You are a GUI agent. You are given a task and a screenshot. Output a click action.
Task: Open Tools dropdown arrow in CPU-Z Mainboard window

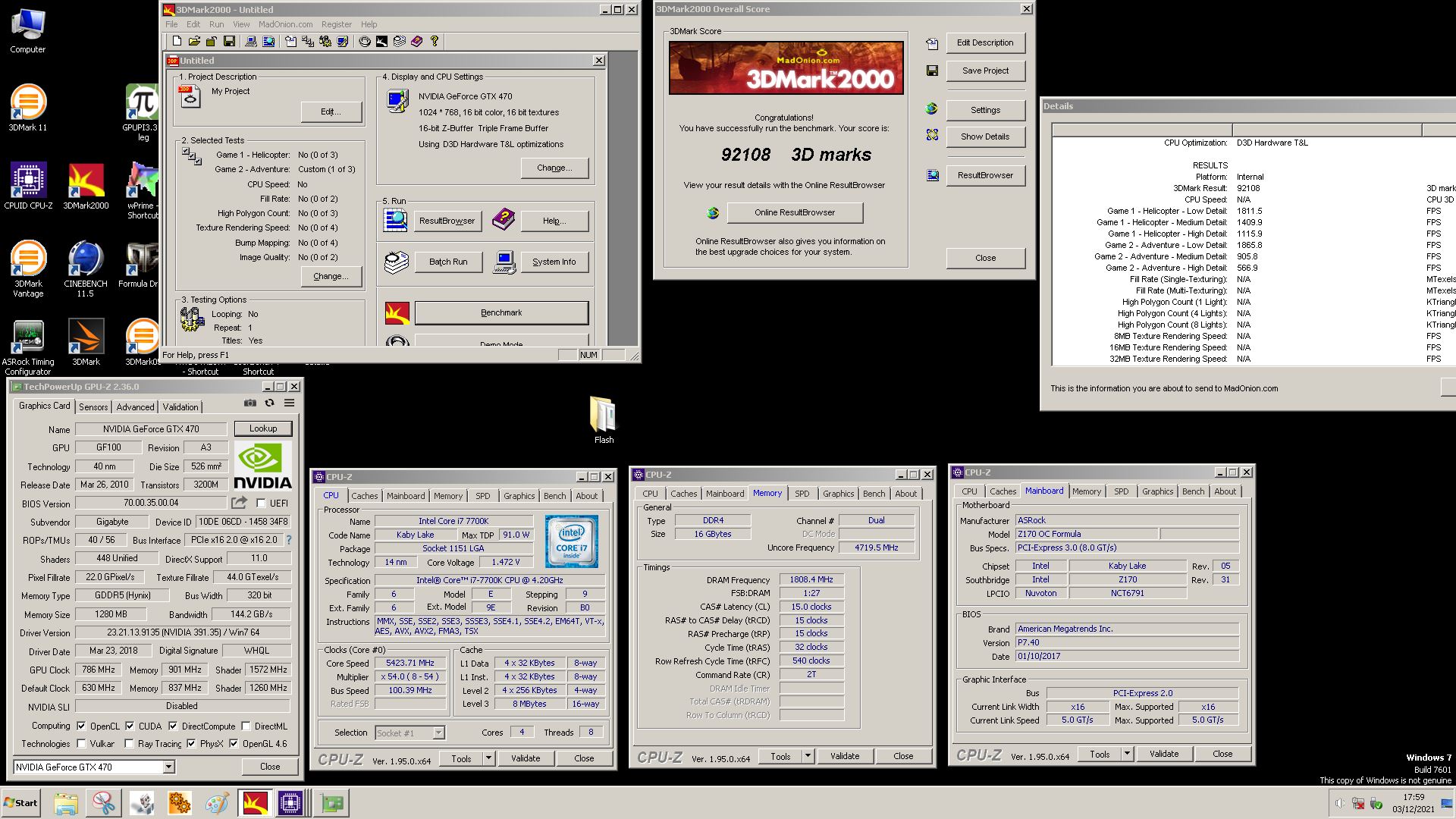(x=1127, y=753)
